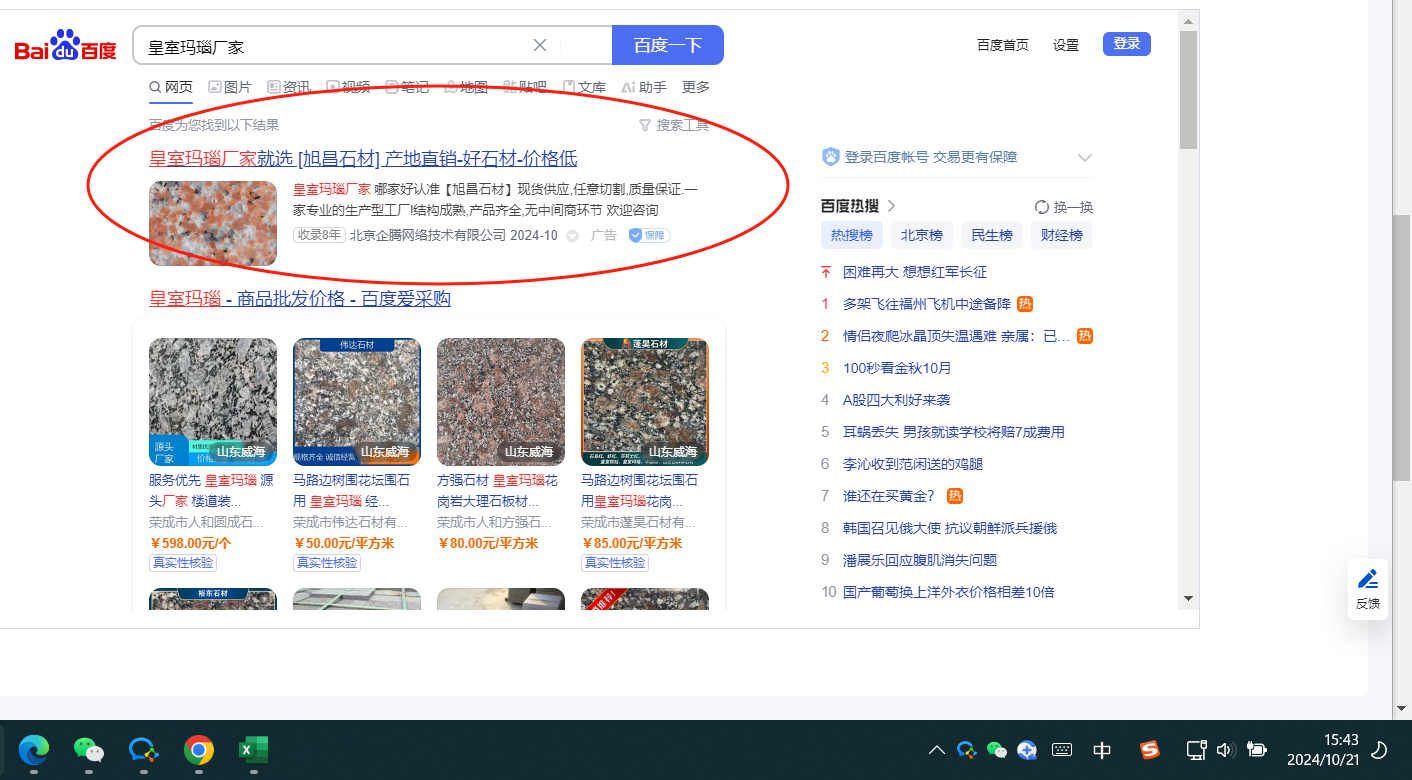This screenshot has height=780, width=1412.
Task: Switch to the 文库 tab
Action: click(x=585, y=87)
